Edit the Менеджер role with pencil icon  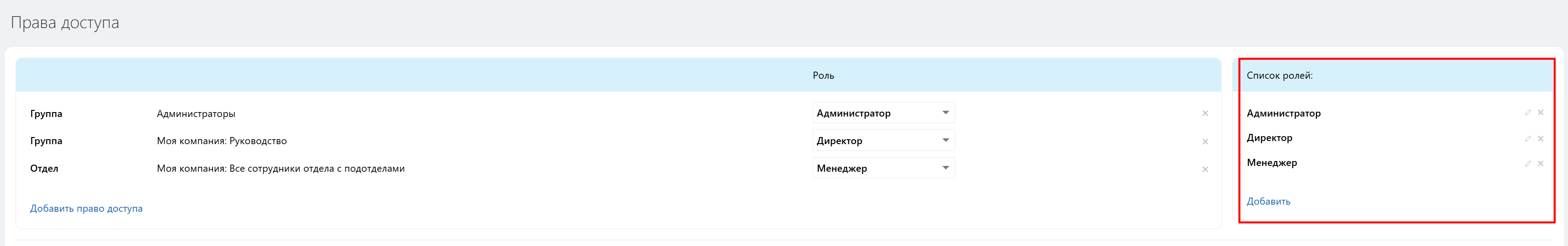1528,164
